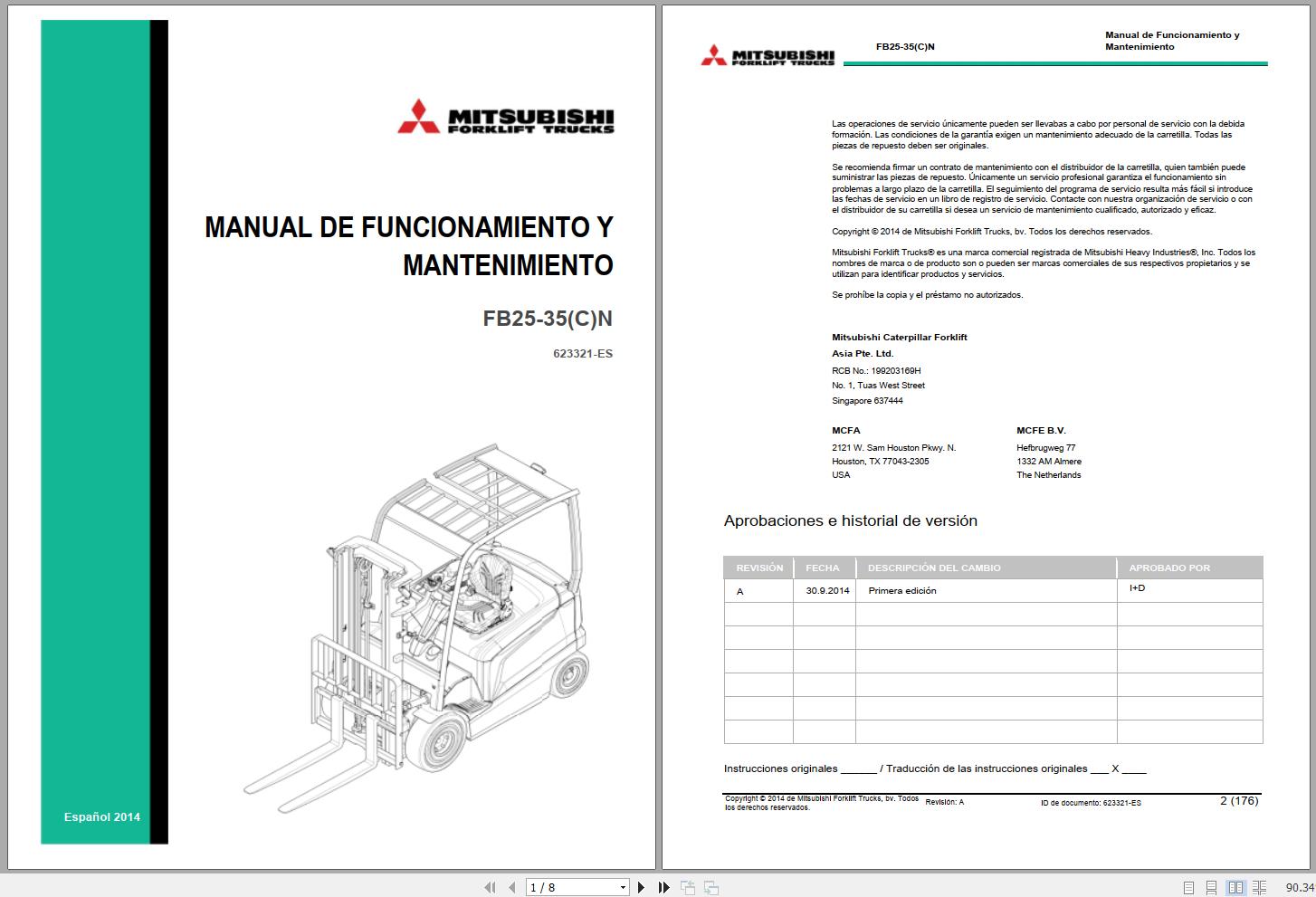Click the 'REVISIÓN' table header

(x=759, y=568)
